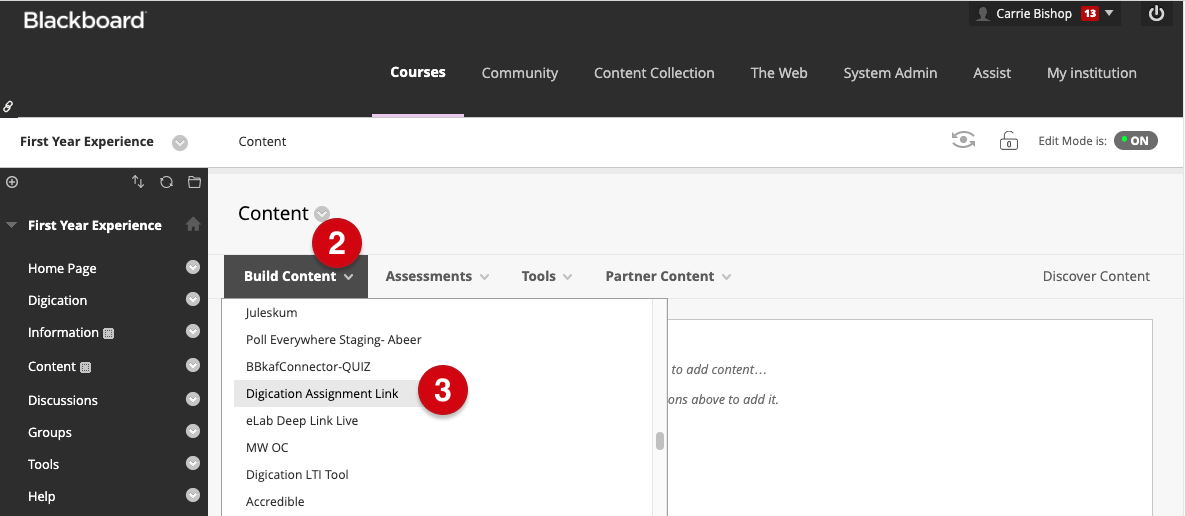
Task: Open the red notification badge showing 13
Action: pyautogui.click(x=1089, y=14)
